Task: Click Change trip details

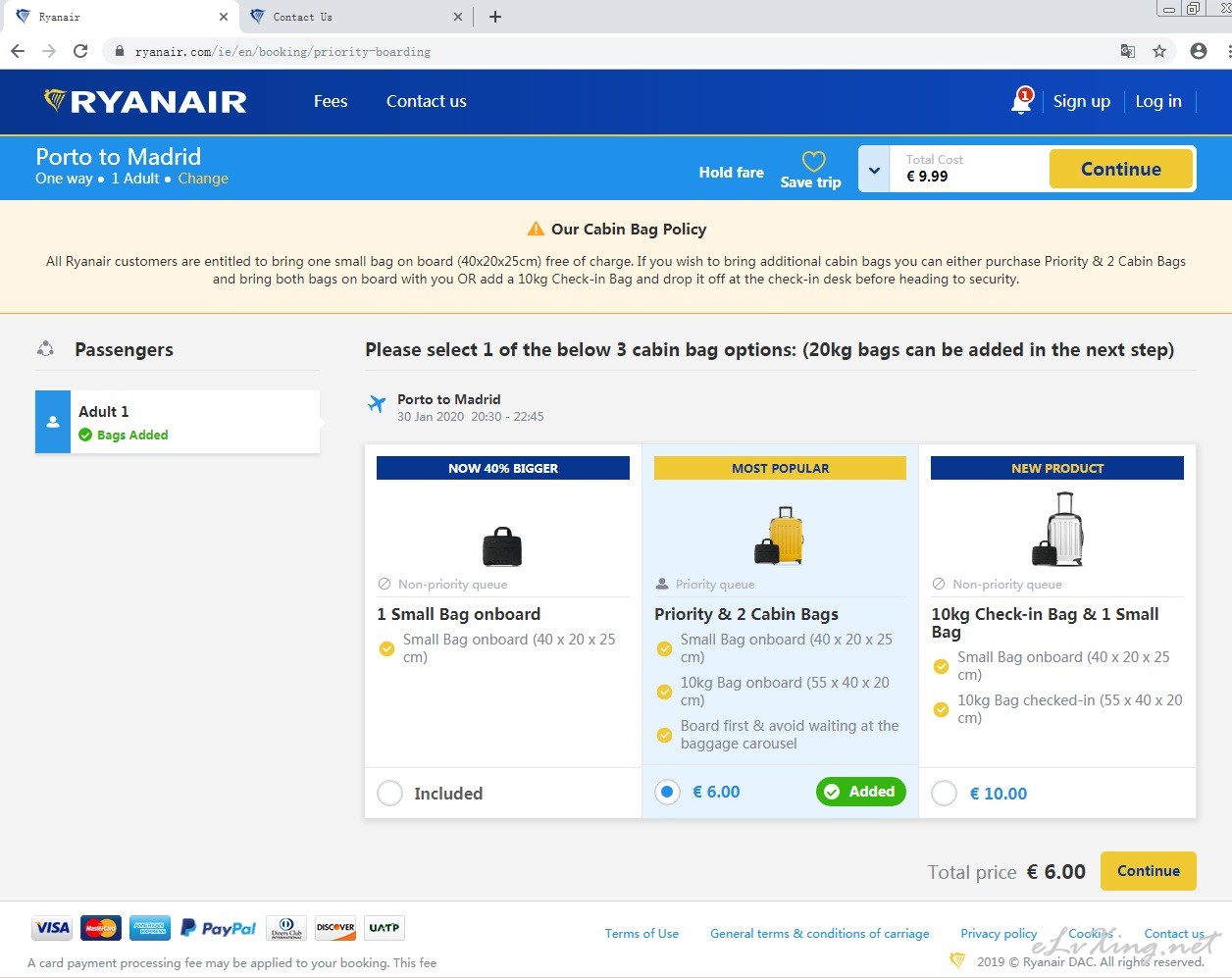Action: click(203, 179)
